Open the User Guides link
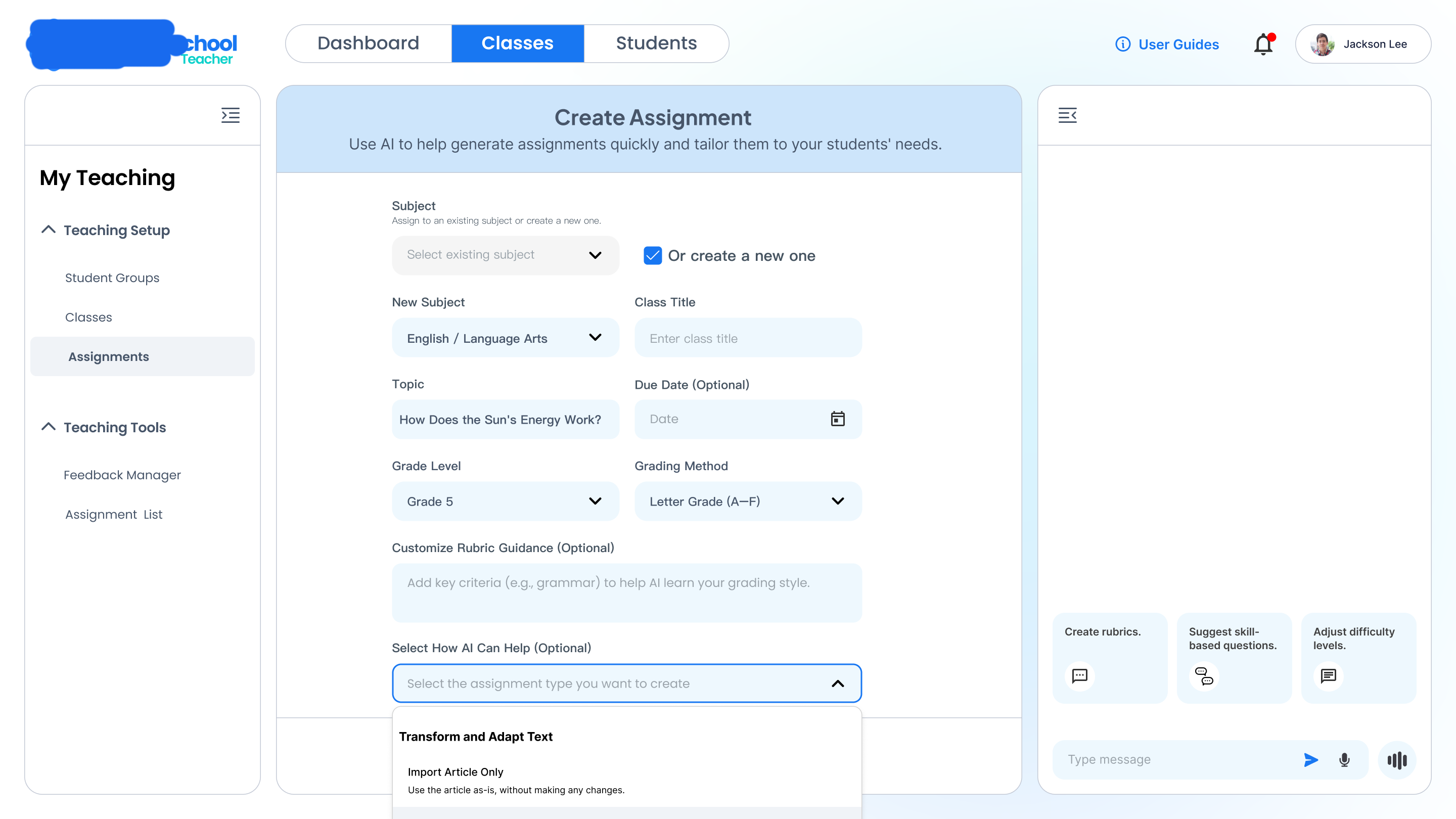This screenshot has height=819, width=1456. coord(1178,44)
